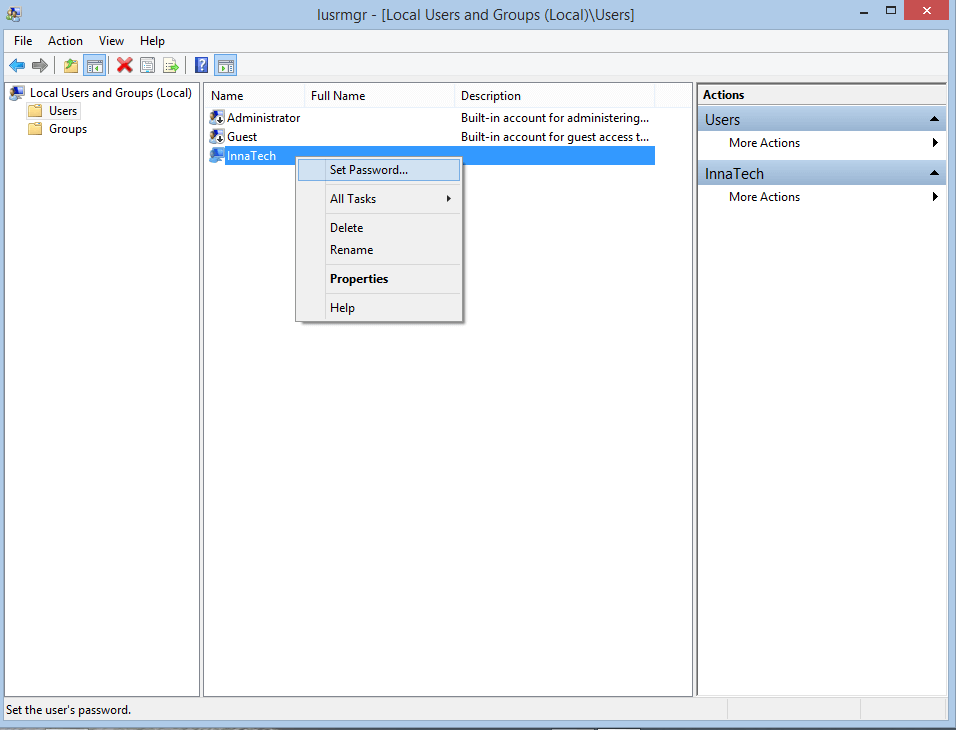The width and height of the screenshot is (956, 730).
Task: Toggle Show/Hide Console Tree toolbar icon
Action: click(x=94, y=66)
